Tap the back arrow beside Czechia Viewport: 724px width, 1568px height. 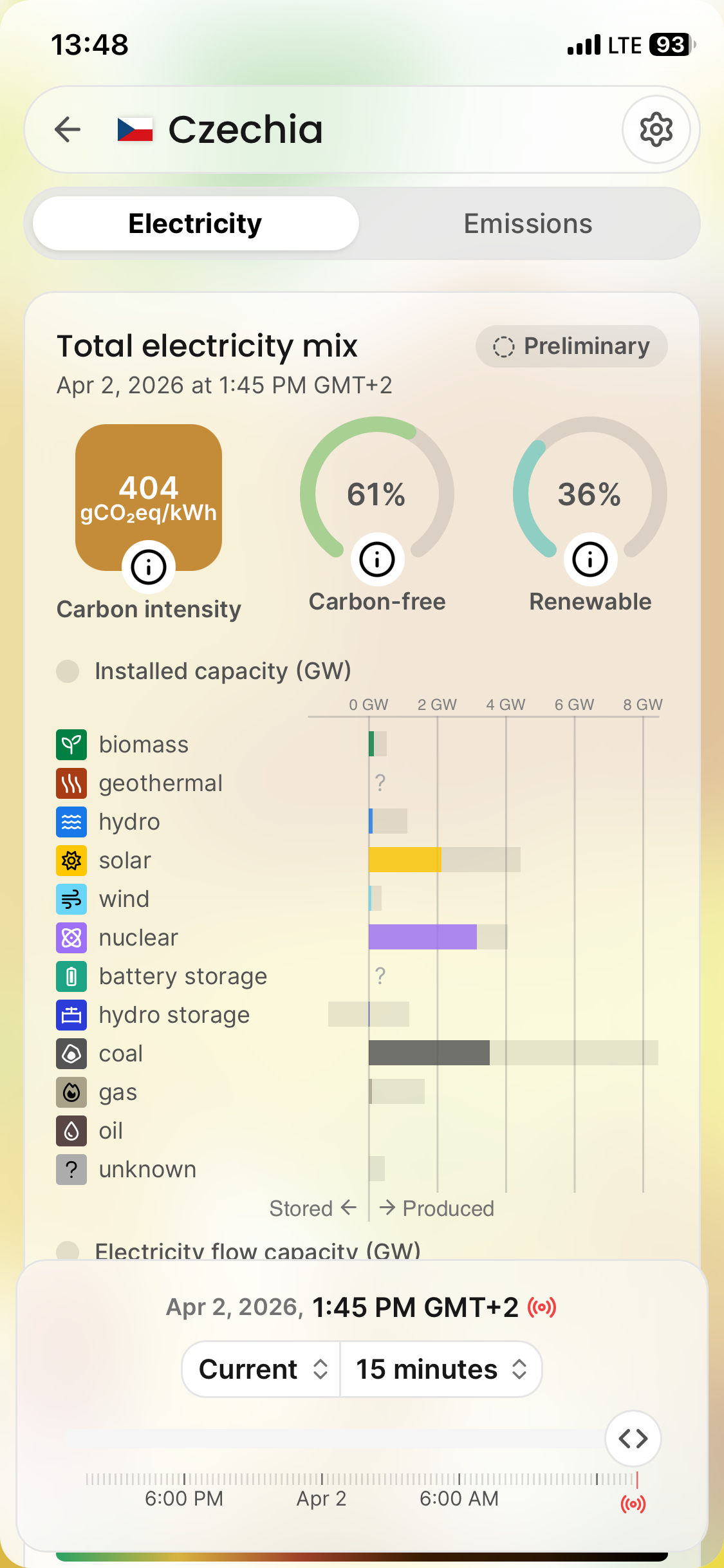[x=68, y=129]
